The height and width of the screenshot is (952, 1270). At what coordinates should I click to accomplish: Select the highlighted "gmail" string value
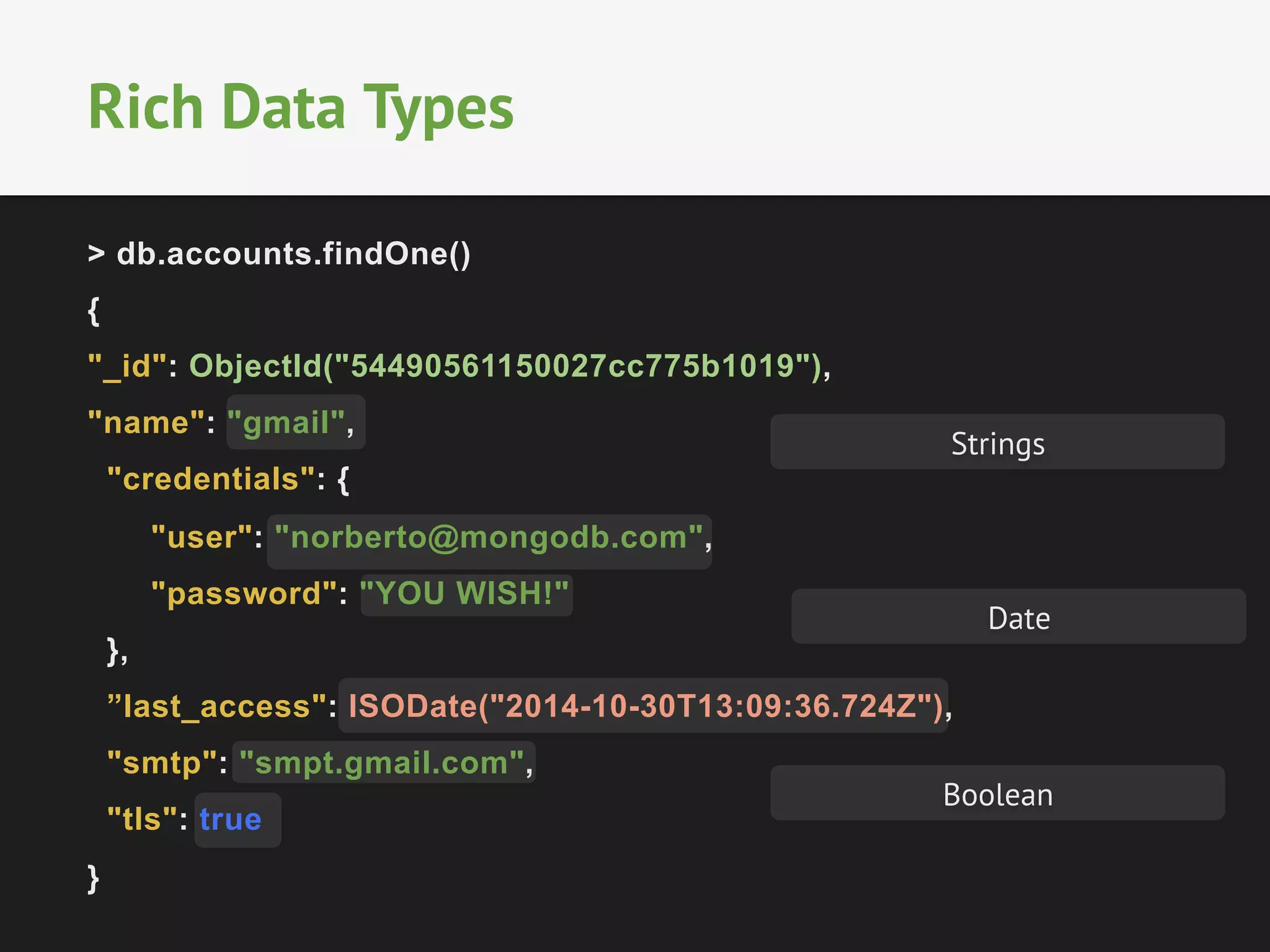tap(286, 423)
